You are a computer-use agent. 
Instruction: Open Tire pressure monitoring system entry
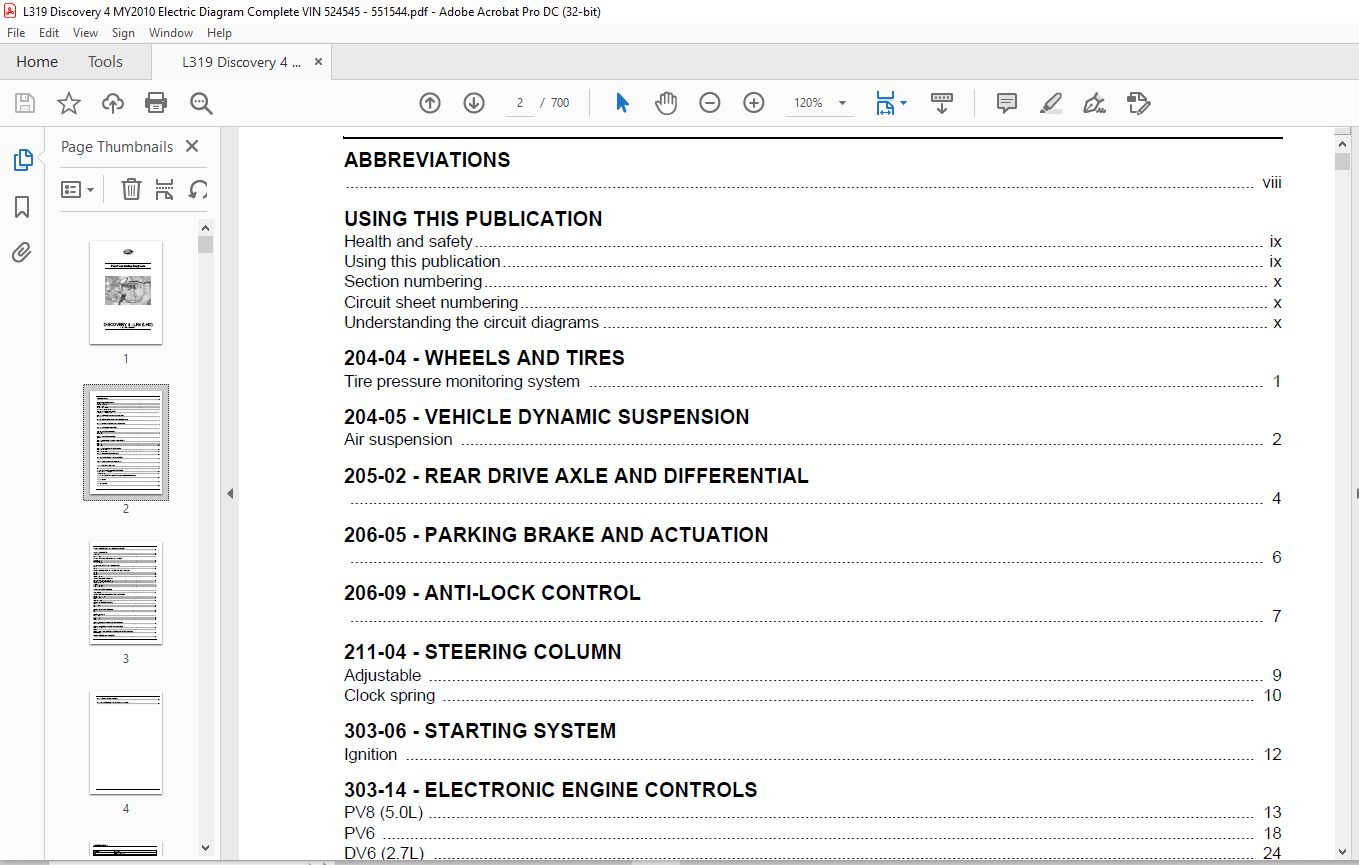pyautogui.click(x=813, y=381)
